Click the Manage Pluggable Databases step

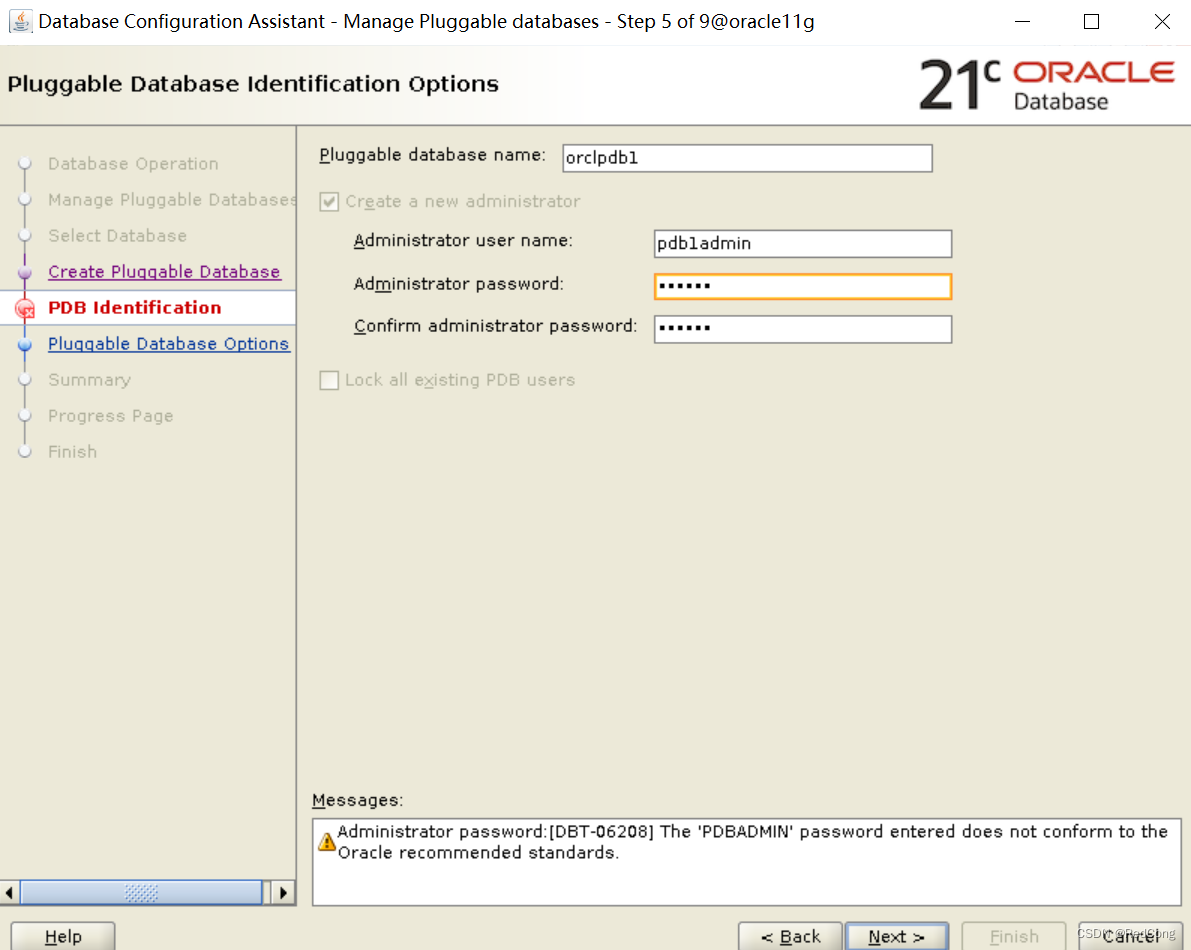pyautogui.click(x=172, y=200)
